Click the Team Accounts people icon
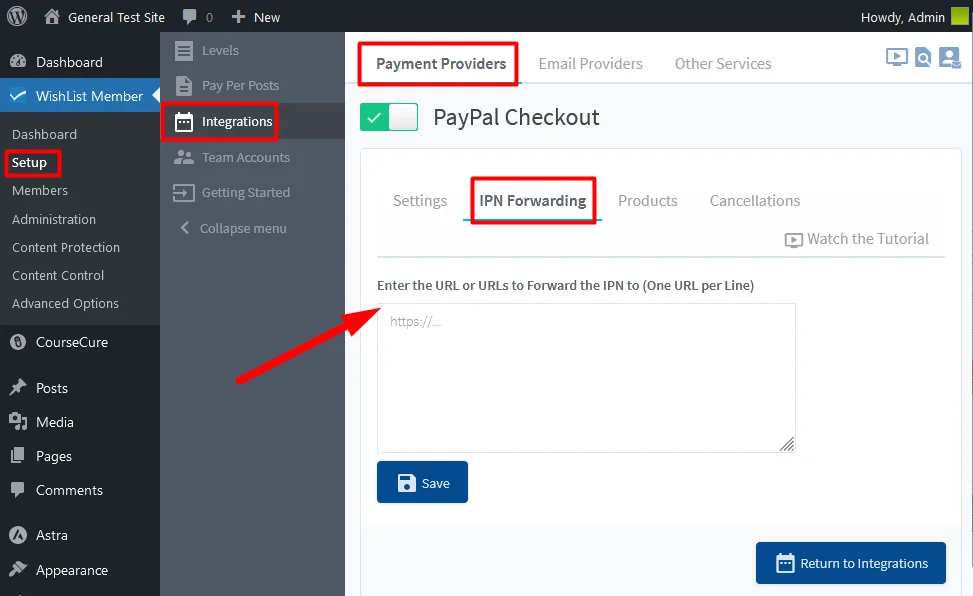This screenshot has height=596, width=973. pos(184,157)
